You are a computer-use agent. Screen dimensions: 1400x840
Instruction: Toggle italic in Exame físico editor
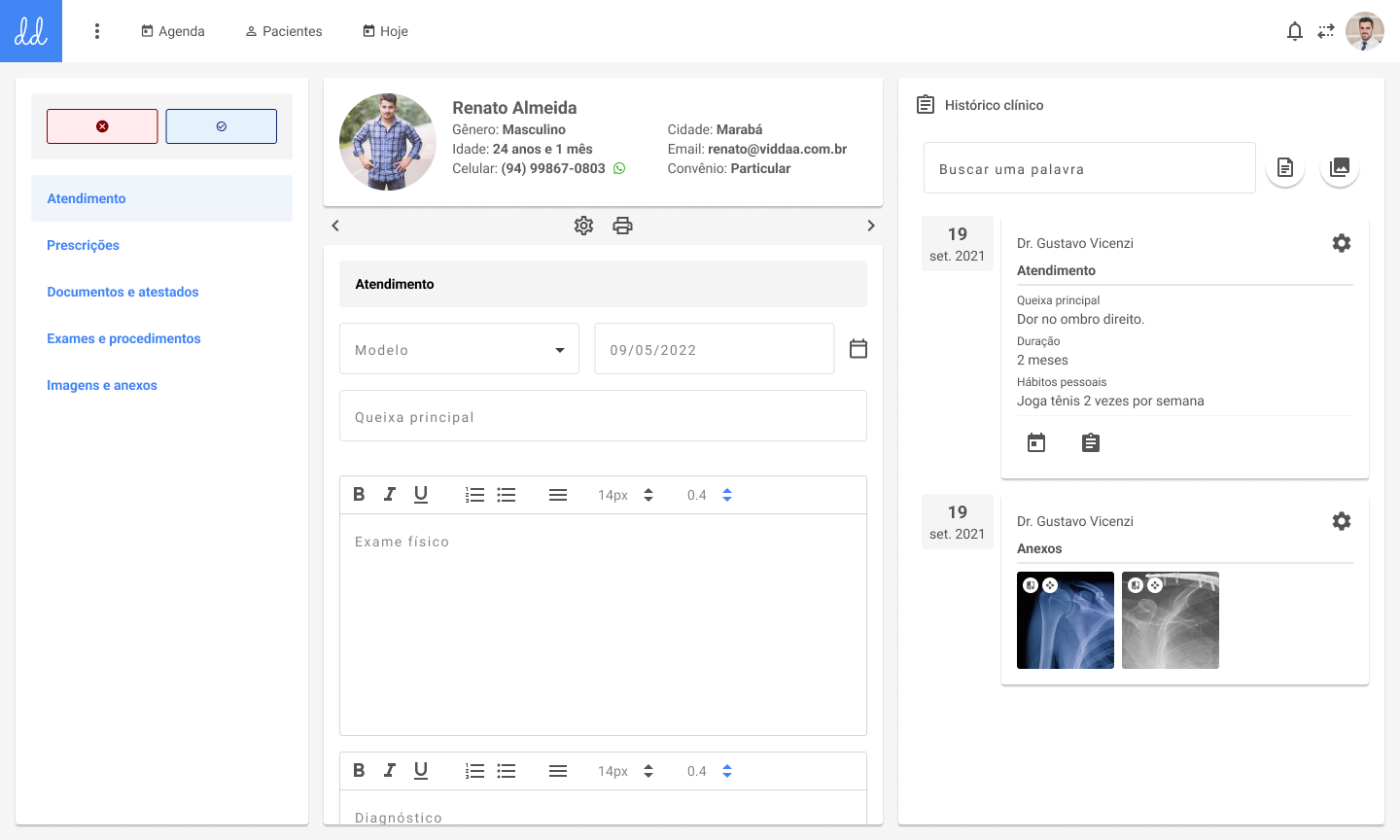[x=389, y=495]
